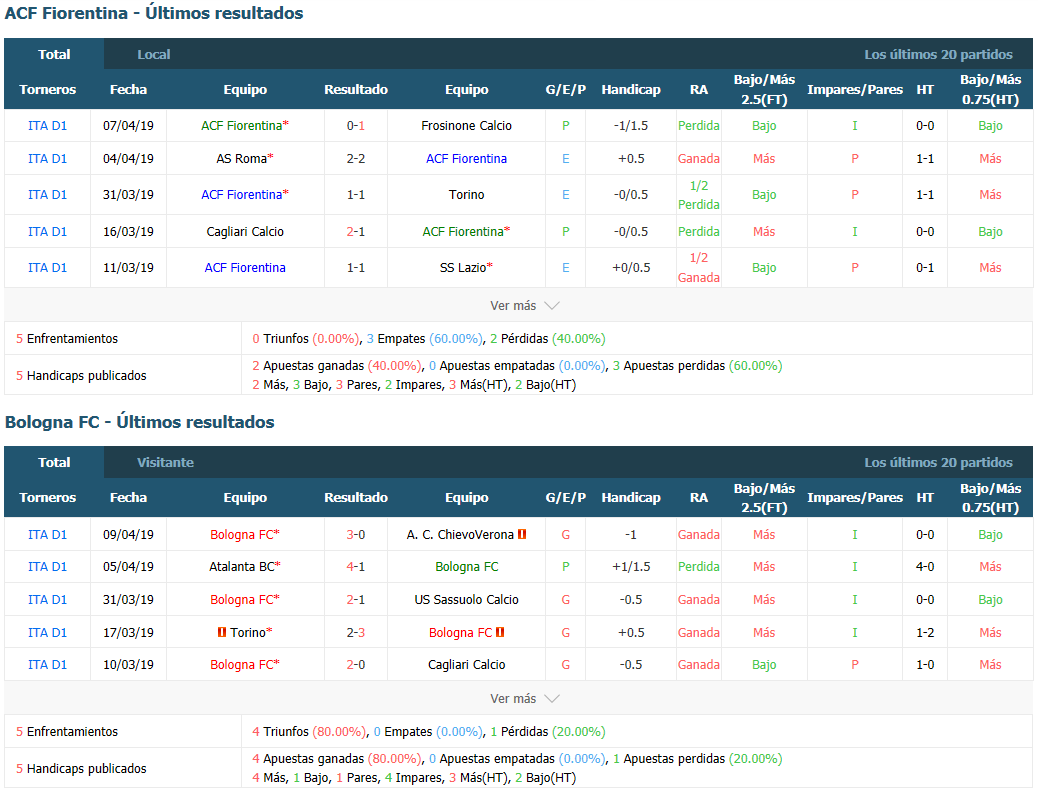Click the 3-0 result against ChievoVerona
The width and height of the screenshot is (1038, 796).
[356, 534]
